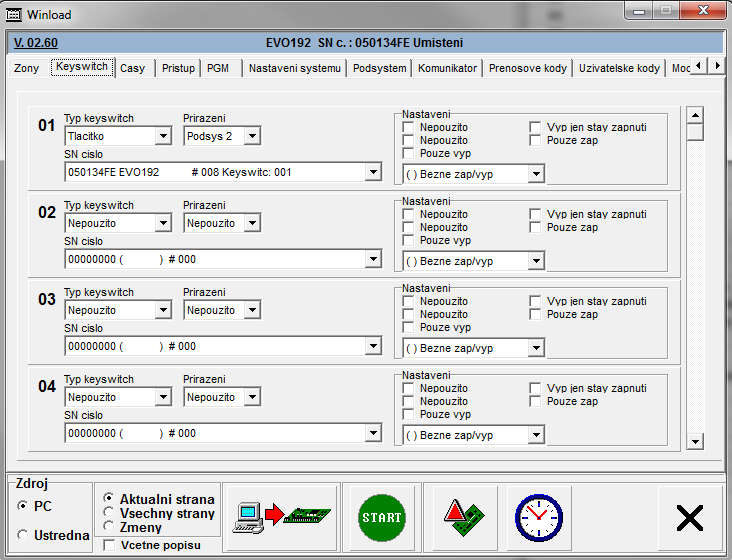The image size is (732, 560).
Task: Click the V. 02.60 version link
Action: point(36,43)
